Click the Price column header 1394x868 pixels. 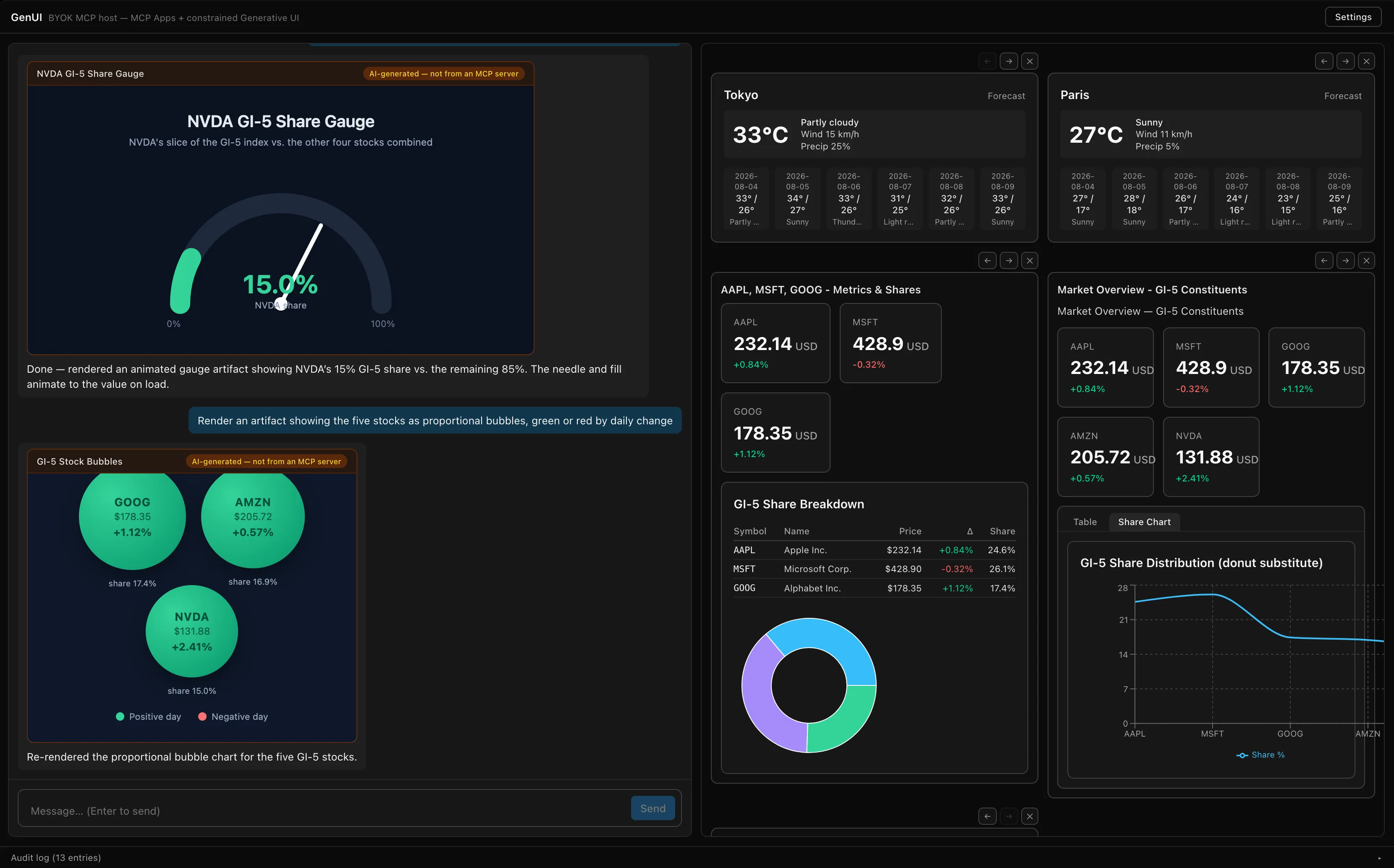910,531
